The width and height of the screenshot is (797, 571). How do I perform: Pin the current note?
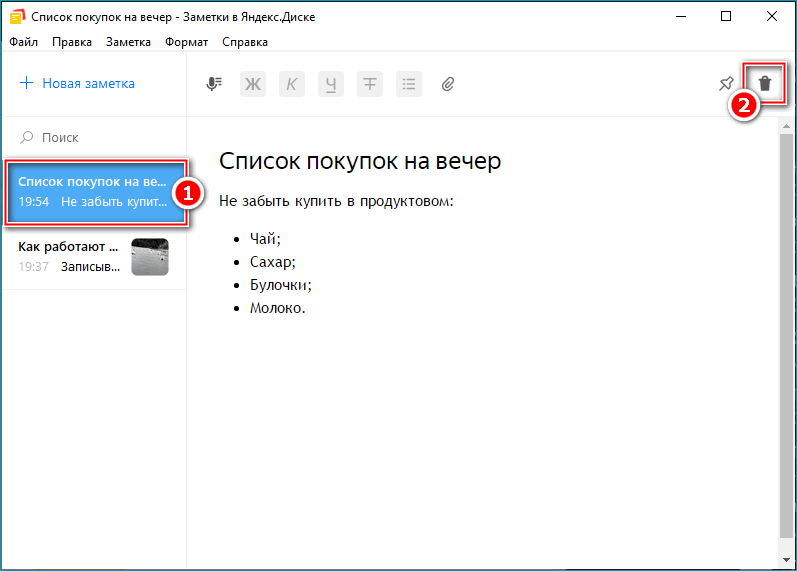click(x=726, y=83)
